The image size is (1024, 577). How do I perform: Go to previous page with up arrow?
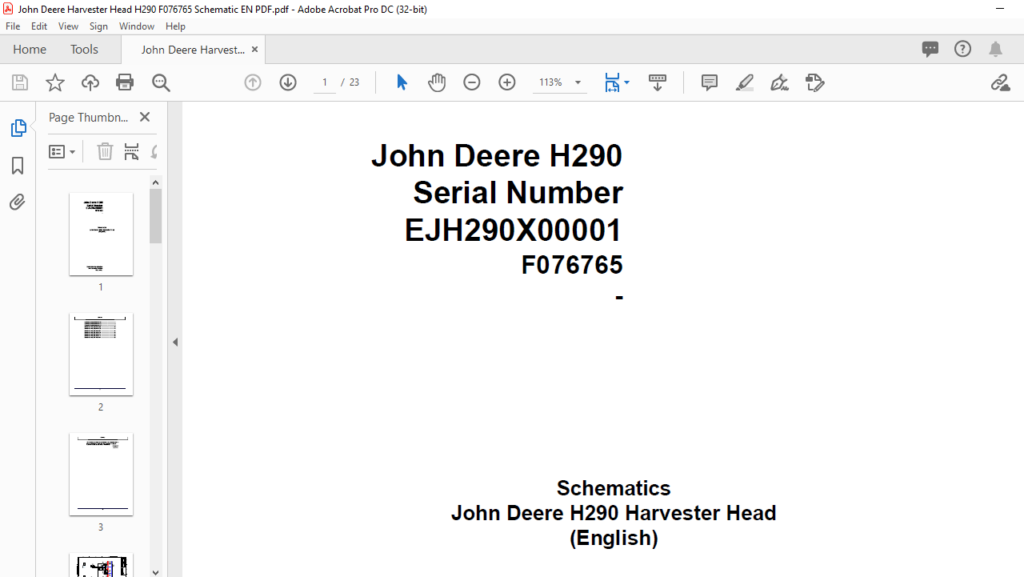[x=253, y=82]
